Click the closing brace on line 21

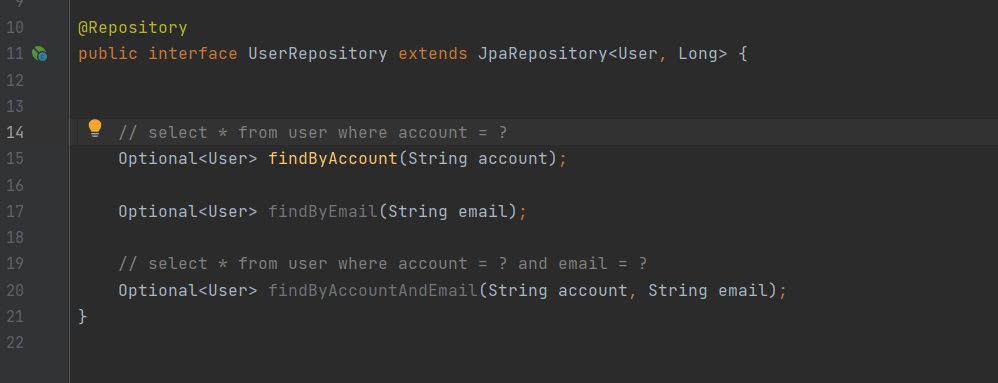click(x=83, y=316)
